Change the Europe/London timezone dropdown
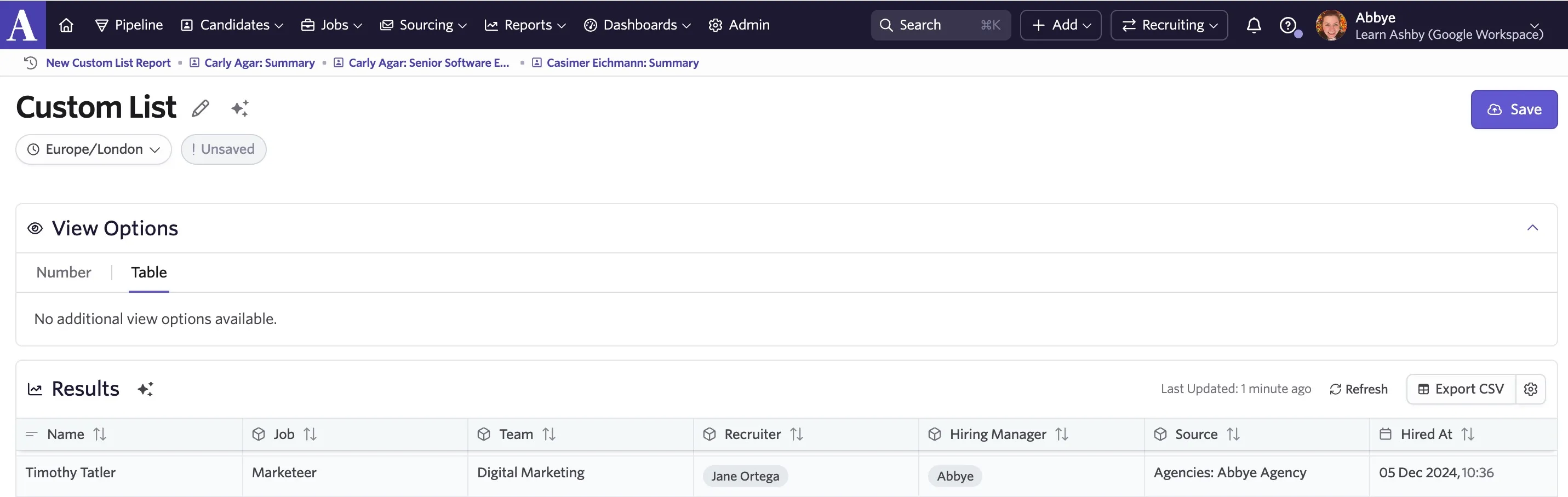1568x497 pixels. pos(94,149)
